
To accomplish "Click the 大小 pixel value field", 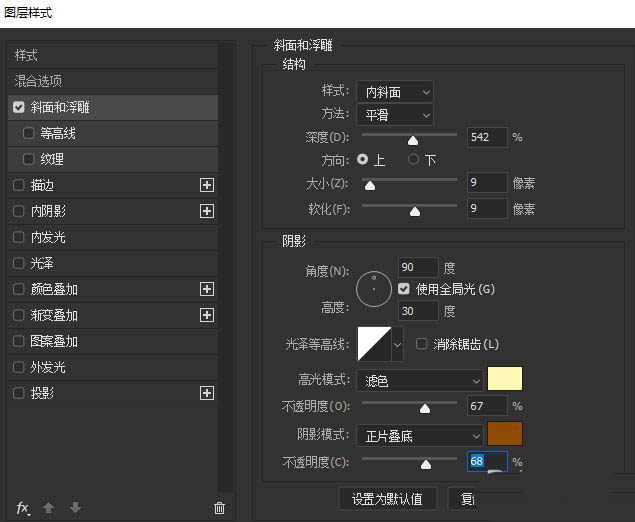I will 487,183.
